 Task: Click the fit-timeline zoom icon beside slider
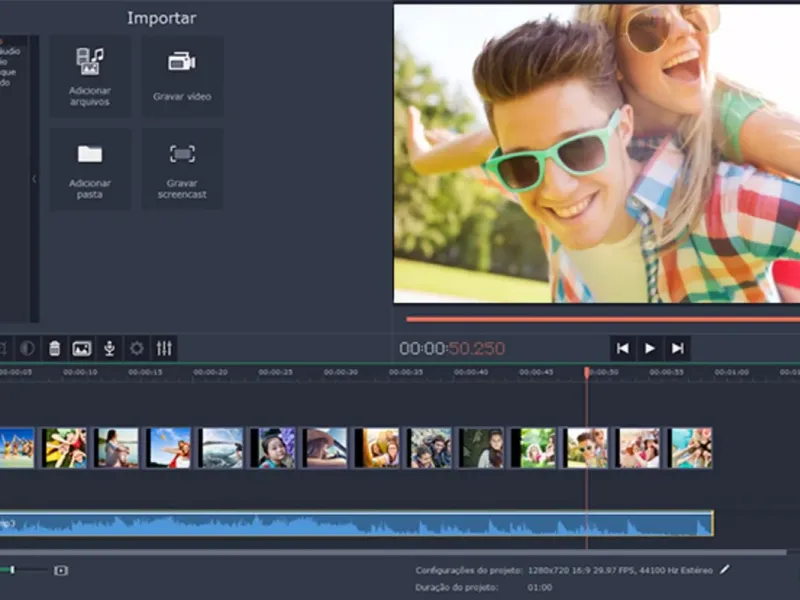click(x=61, y=570)
